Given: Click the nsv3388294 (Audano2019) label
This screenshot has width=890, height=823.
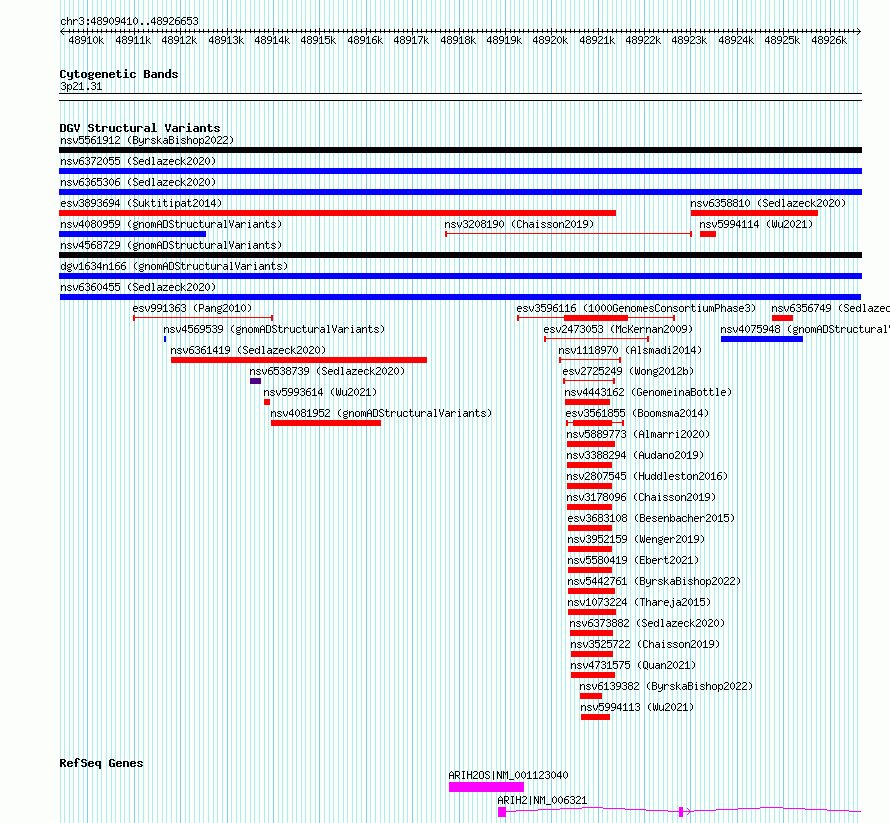Looking at the screenshot, I should [635, 455].
